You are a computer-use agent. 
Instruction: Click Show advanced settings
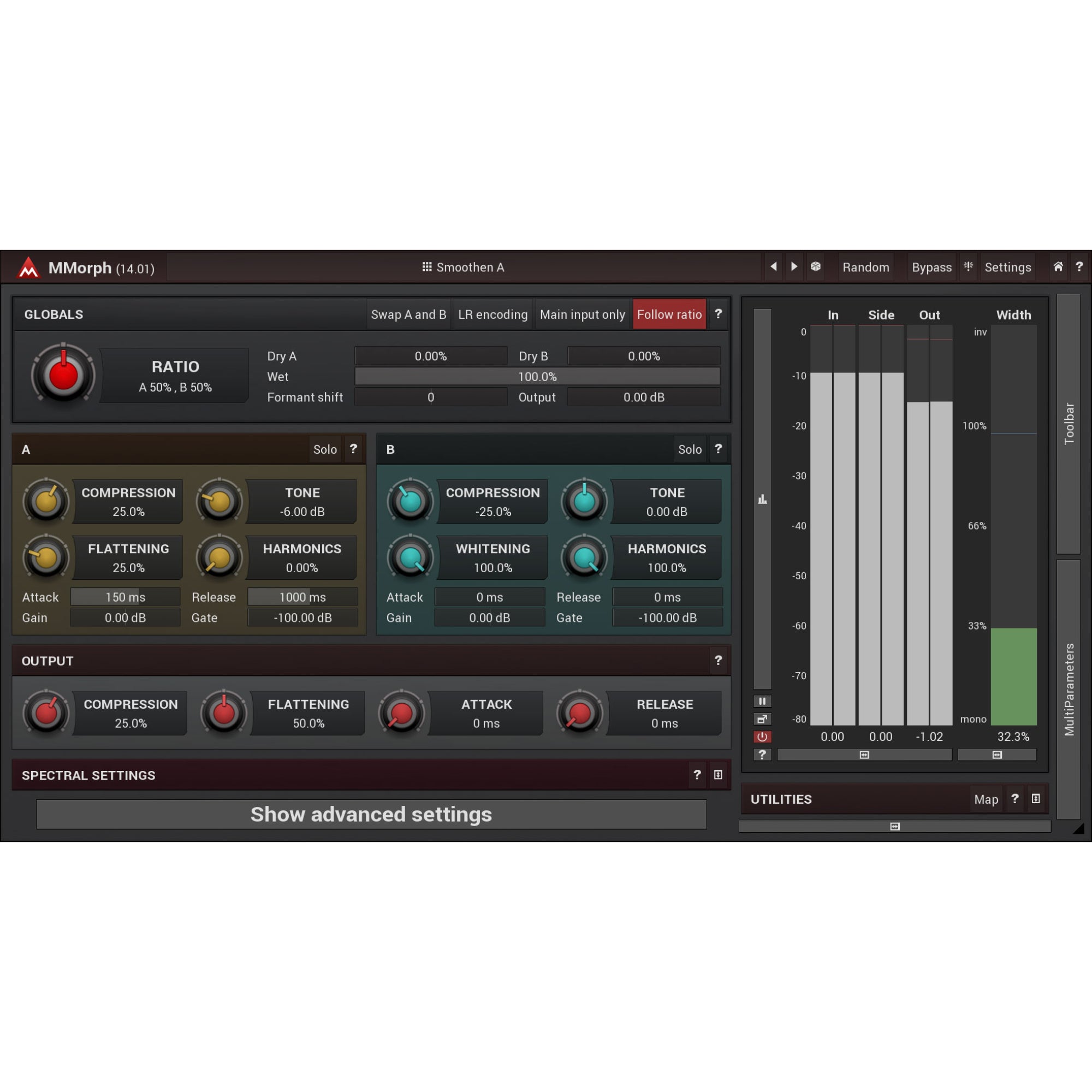[x=371, y=814]
